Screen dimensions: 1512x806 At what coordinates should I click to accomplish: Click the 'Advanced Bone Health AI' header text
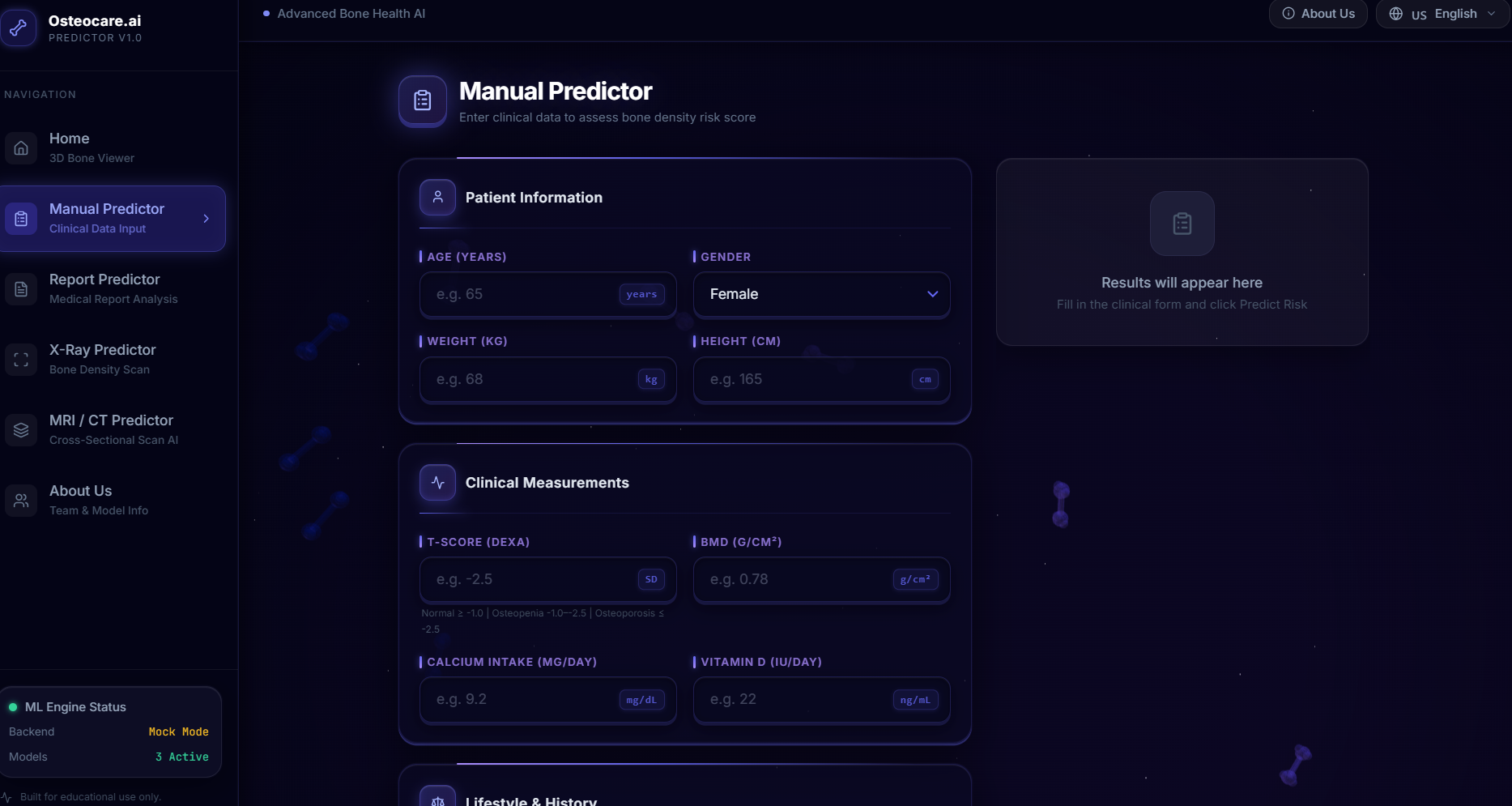pyautogui.click(x=351, y=14)
